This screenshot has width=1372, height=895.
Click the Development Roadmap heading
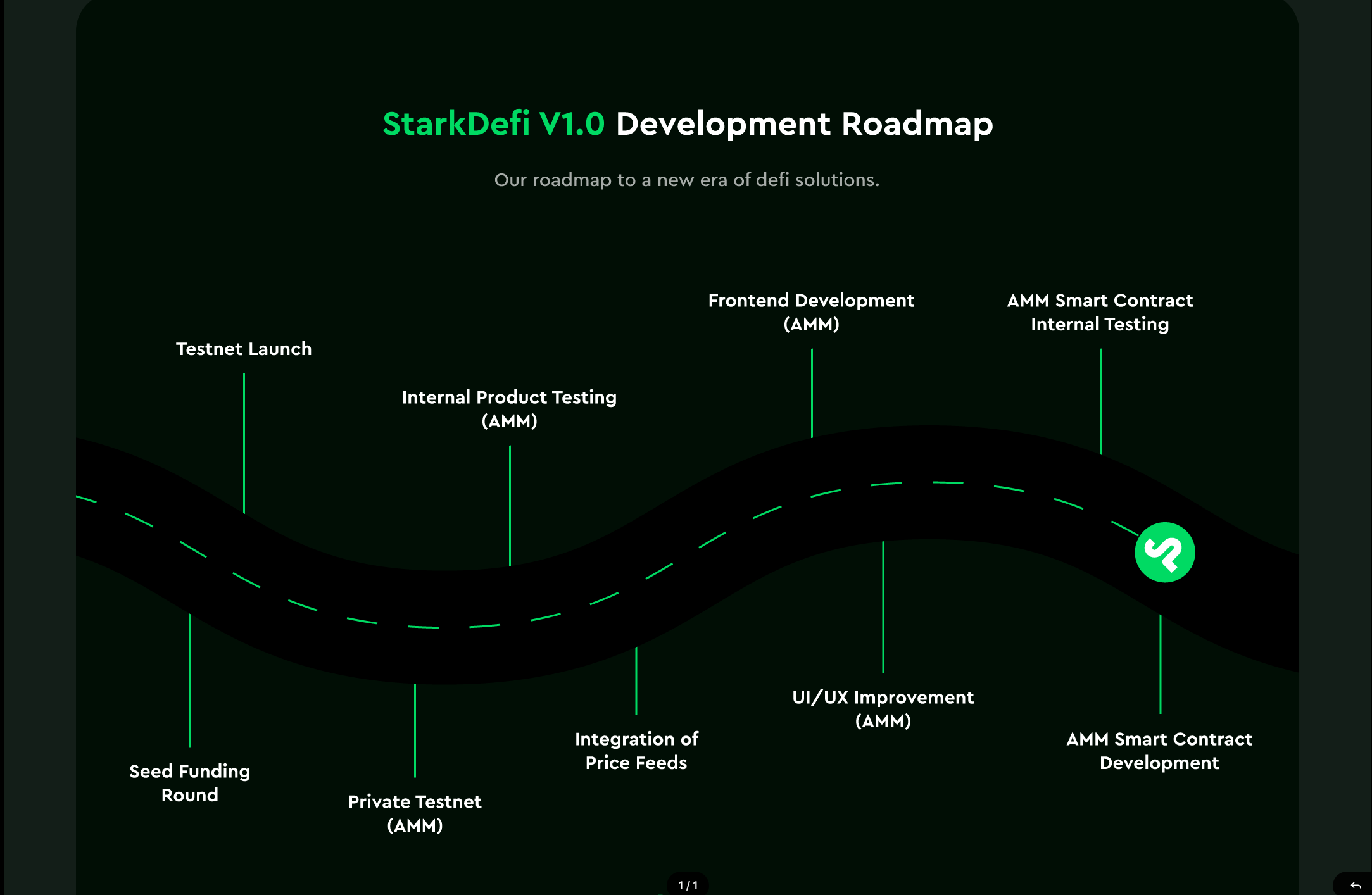[805, 125]
